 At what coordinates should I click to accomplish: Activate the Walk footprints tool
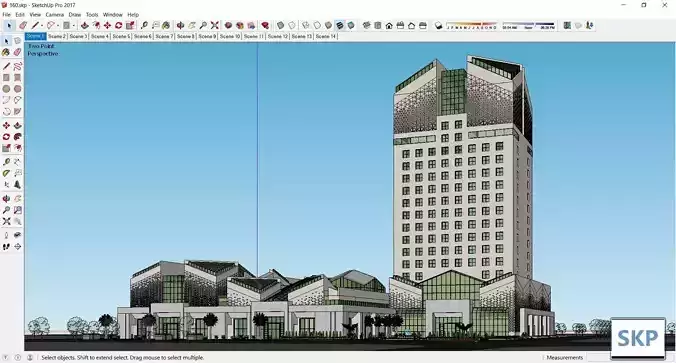6,247
